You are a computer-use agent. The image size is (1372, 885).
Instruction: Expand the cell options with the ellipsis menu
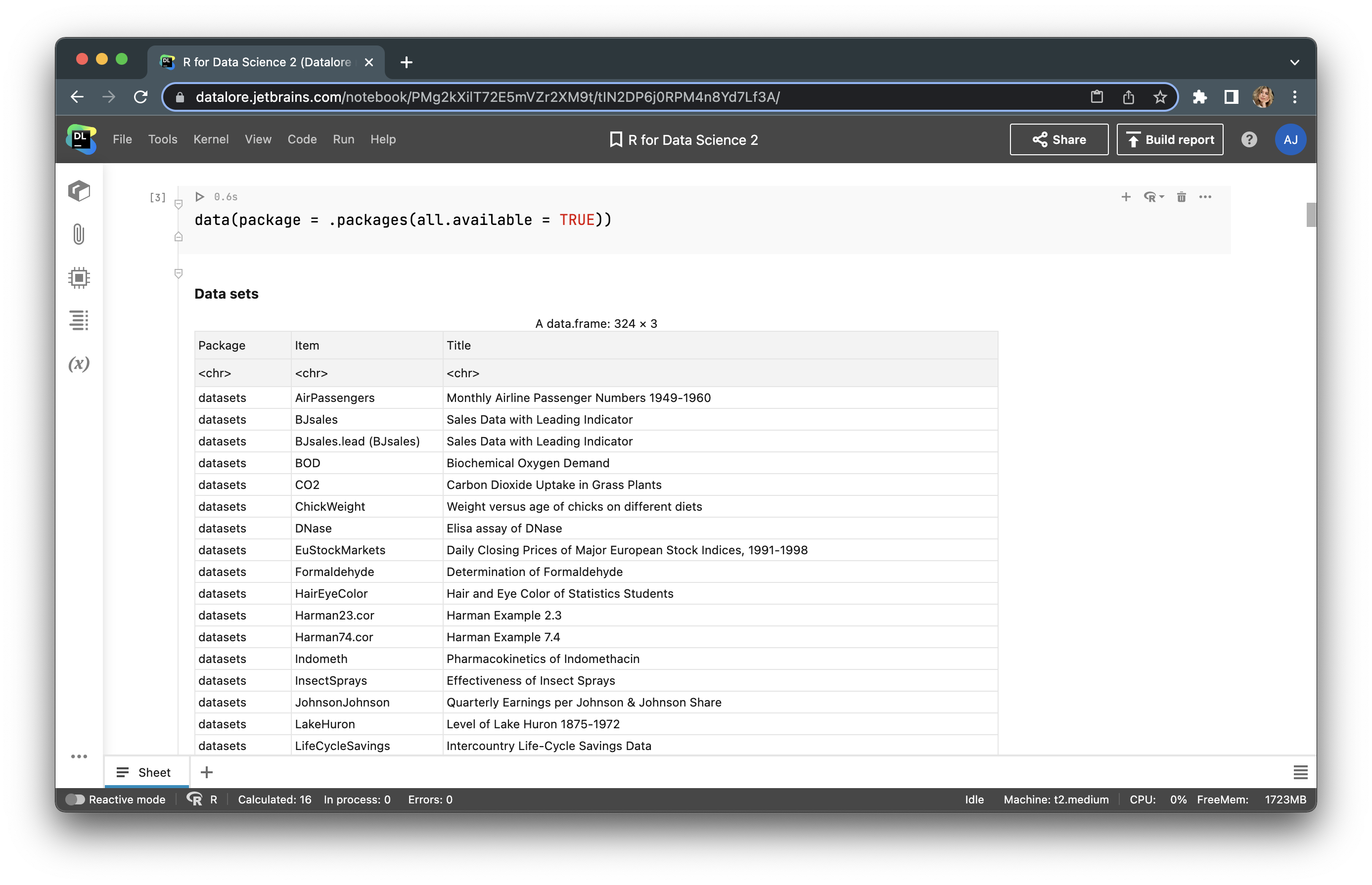[x=1205, y=197]
